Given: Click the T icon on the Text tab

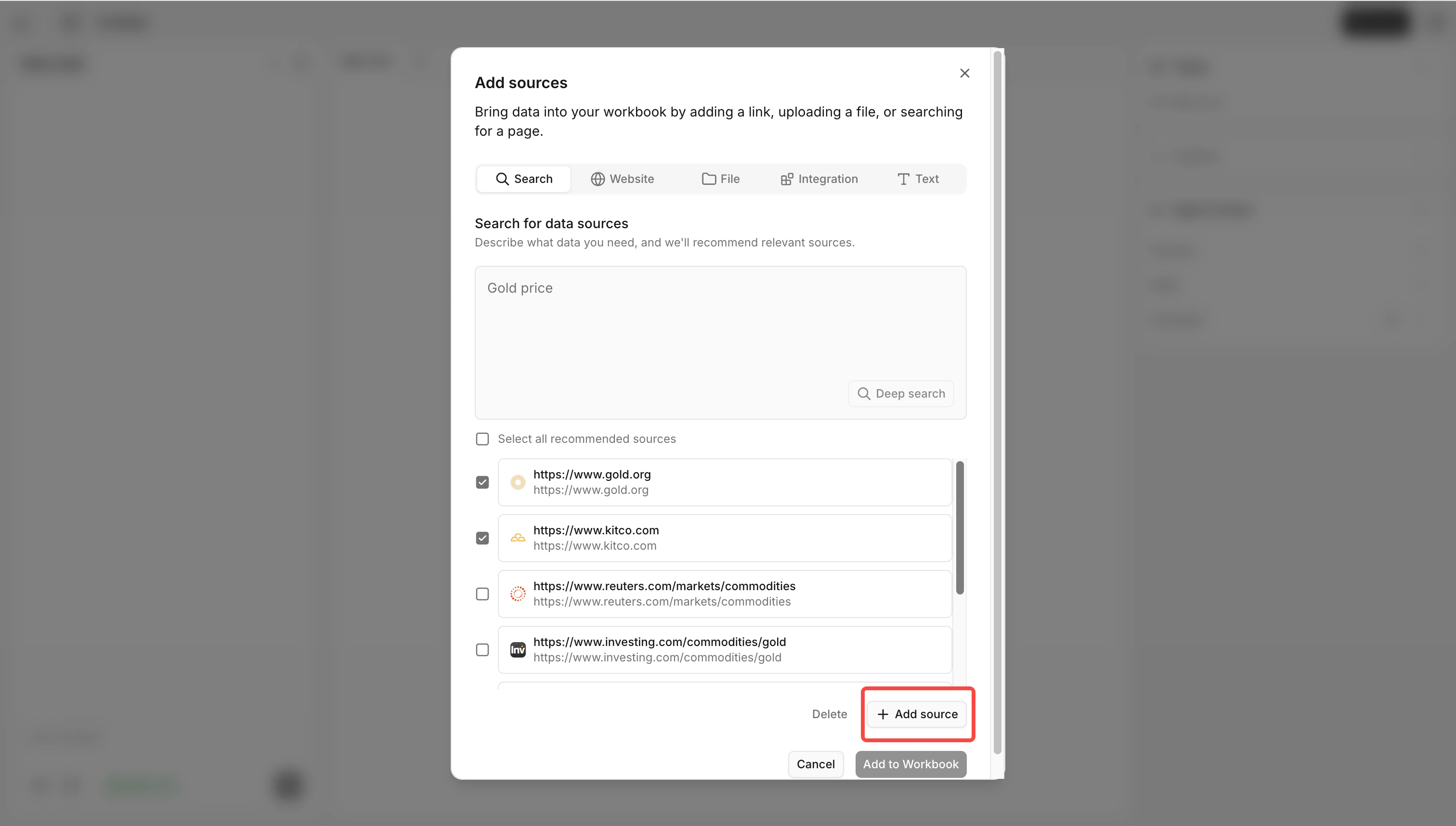Looking at the screenshot, I should (x=903, y=179).
